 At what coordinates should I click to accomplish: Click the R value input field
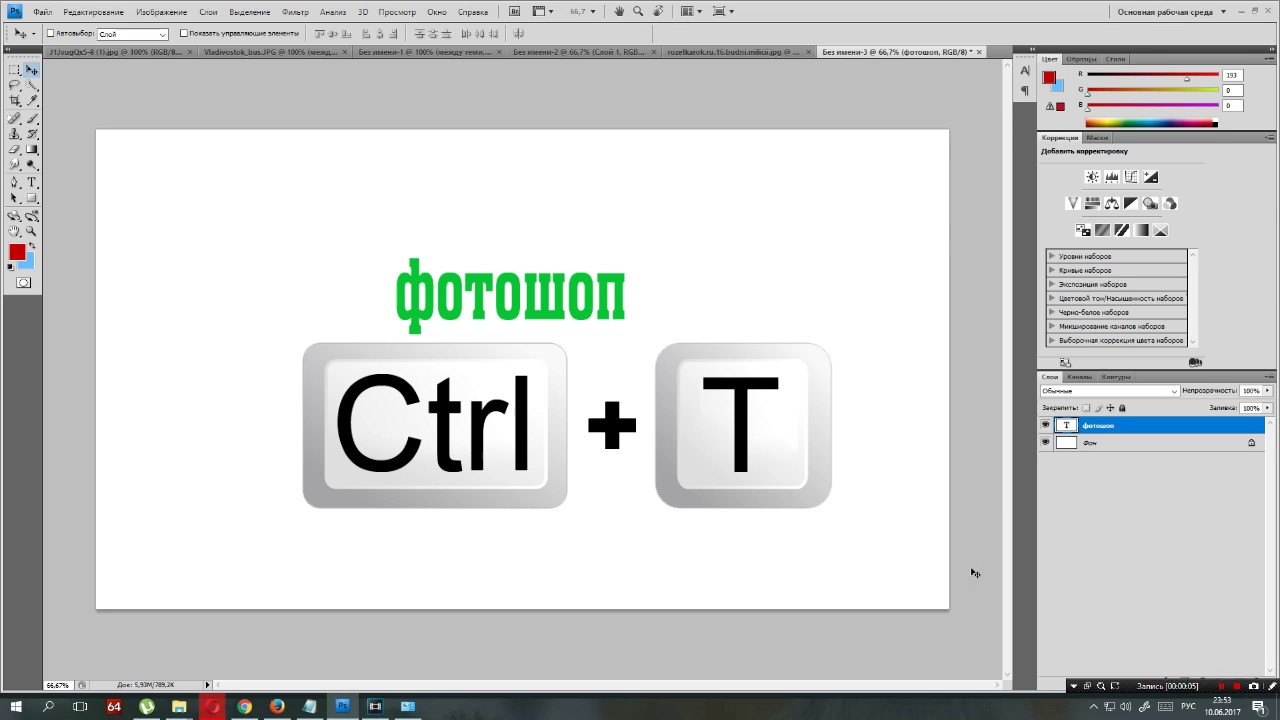pos(1232,75)
